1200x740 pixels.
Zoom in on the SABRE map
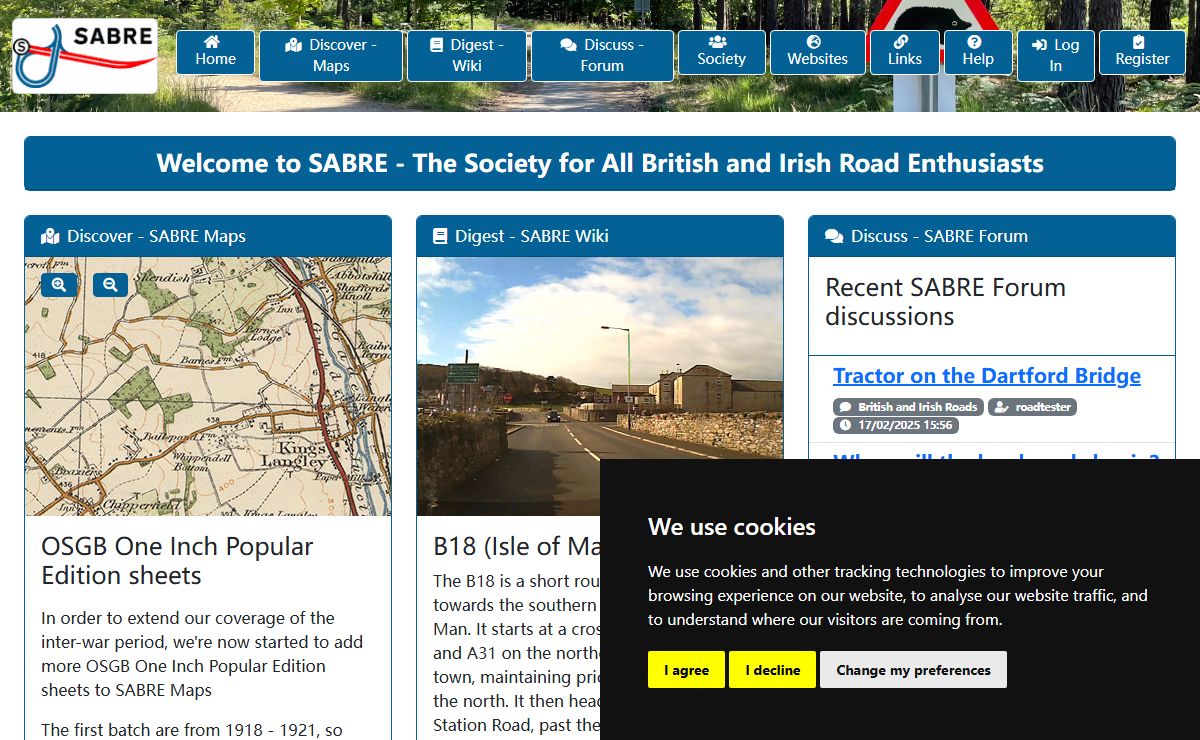(x=59, y=285)
